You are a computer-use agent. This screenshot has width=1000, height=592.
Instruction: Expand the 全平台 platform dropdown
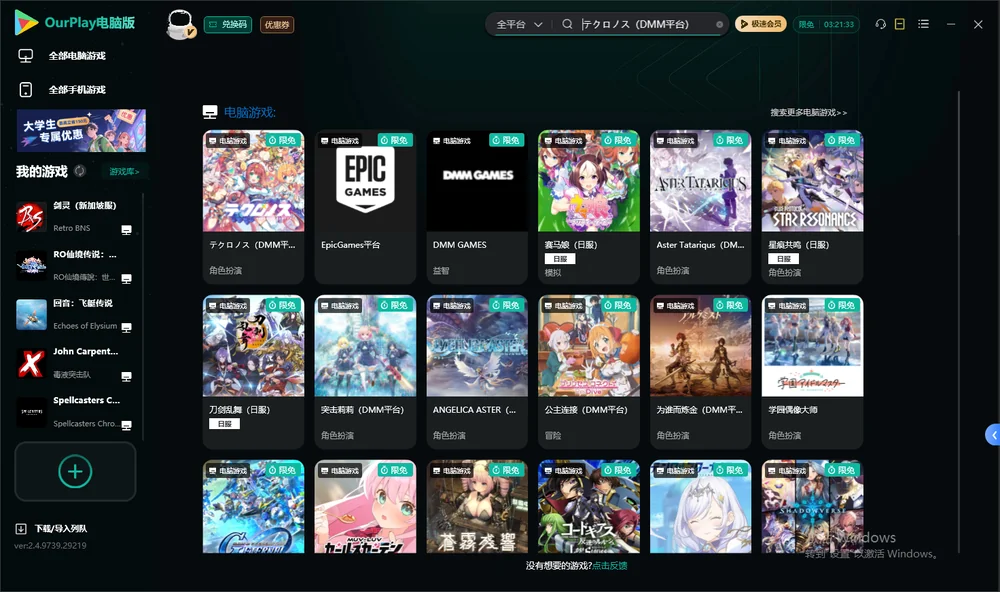pos(519,24)
